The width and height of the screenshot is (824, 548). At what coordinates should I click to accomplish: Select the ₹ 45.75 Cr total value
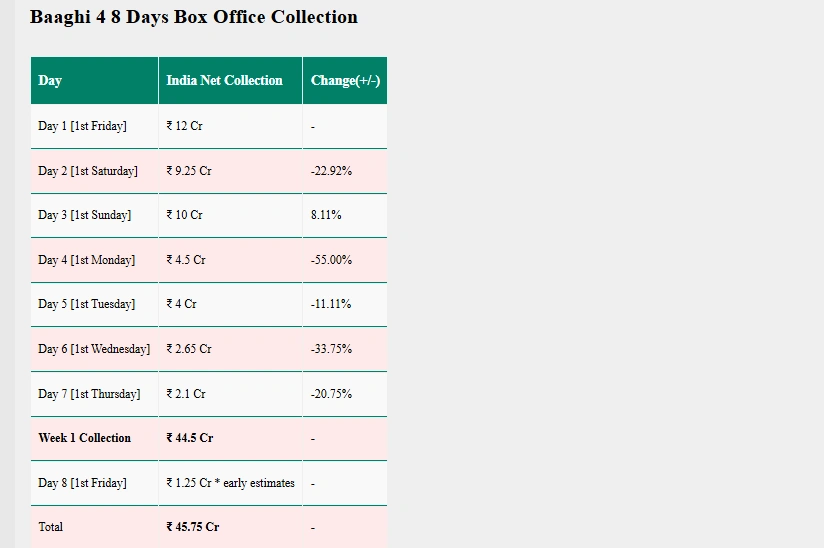(x=193, y=527)
